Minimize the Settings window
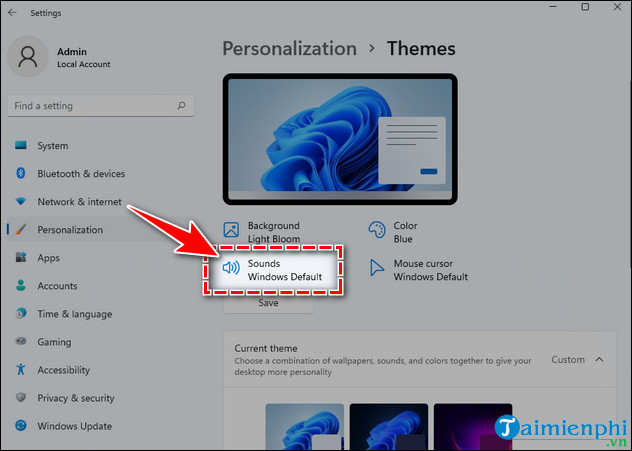Screen dimensions: 632x451 click(x=553, y=7)
